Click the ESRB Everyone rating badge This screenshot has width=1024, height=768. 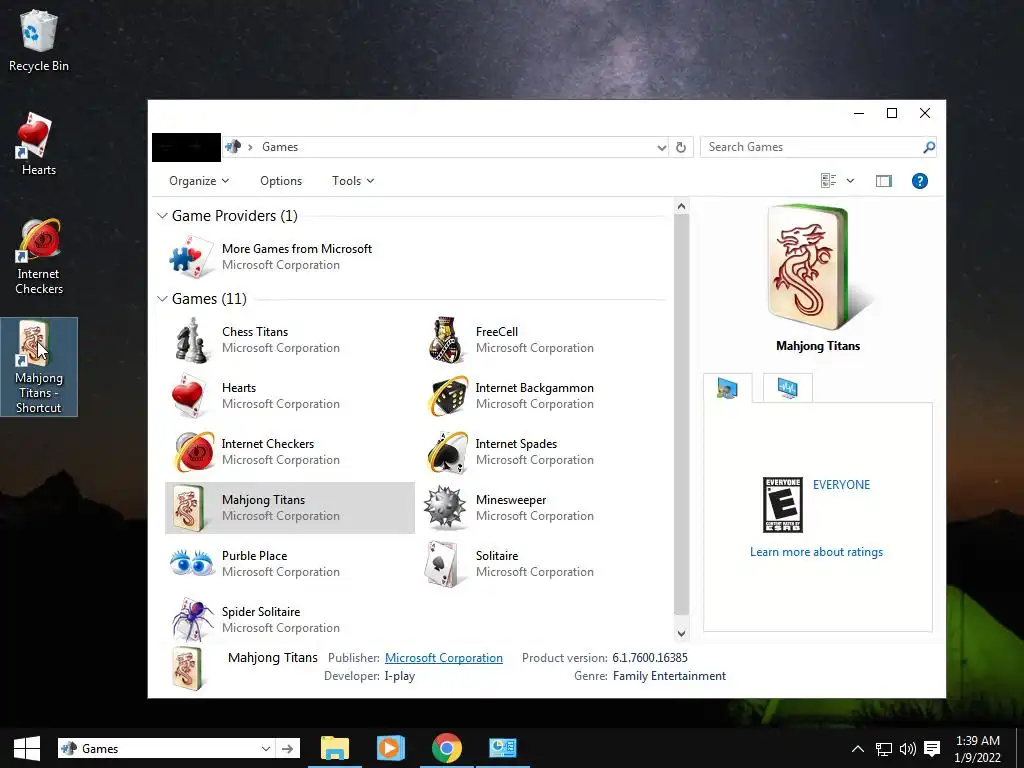click(x=782, y=505)
